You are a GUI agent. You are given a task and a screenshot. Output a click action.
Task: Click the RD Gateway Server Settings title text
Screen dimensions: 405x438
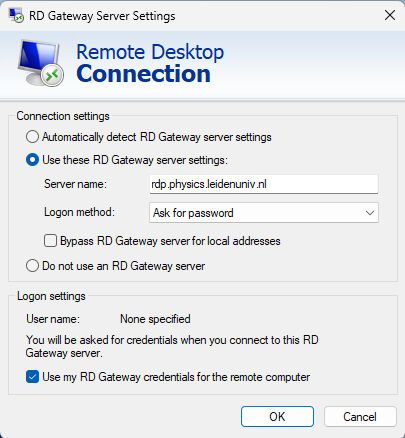coord(102,16)
